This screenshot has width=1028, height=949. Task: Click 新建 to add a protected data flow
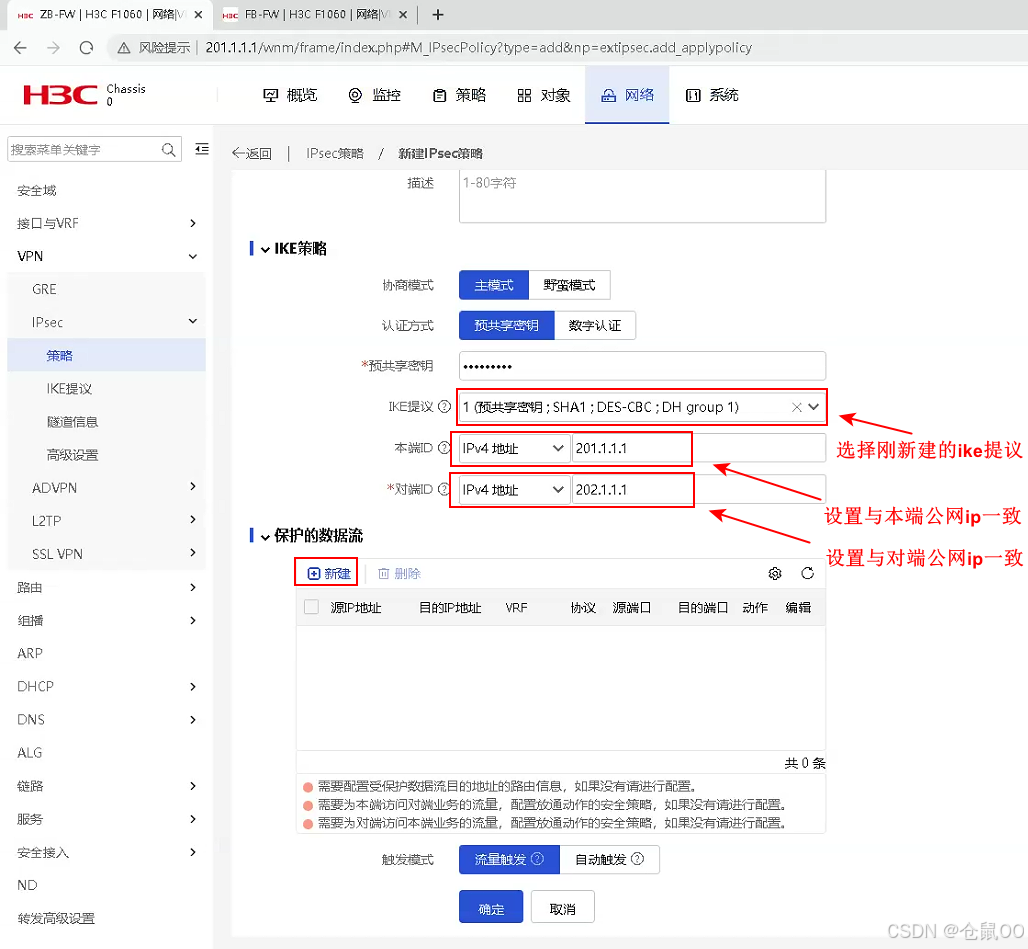[x=325, y=573]
